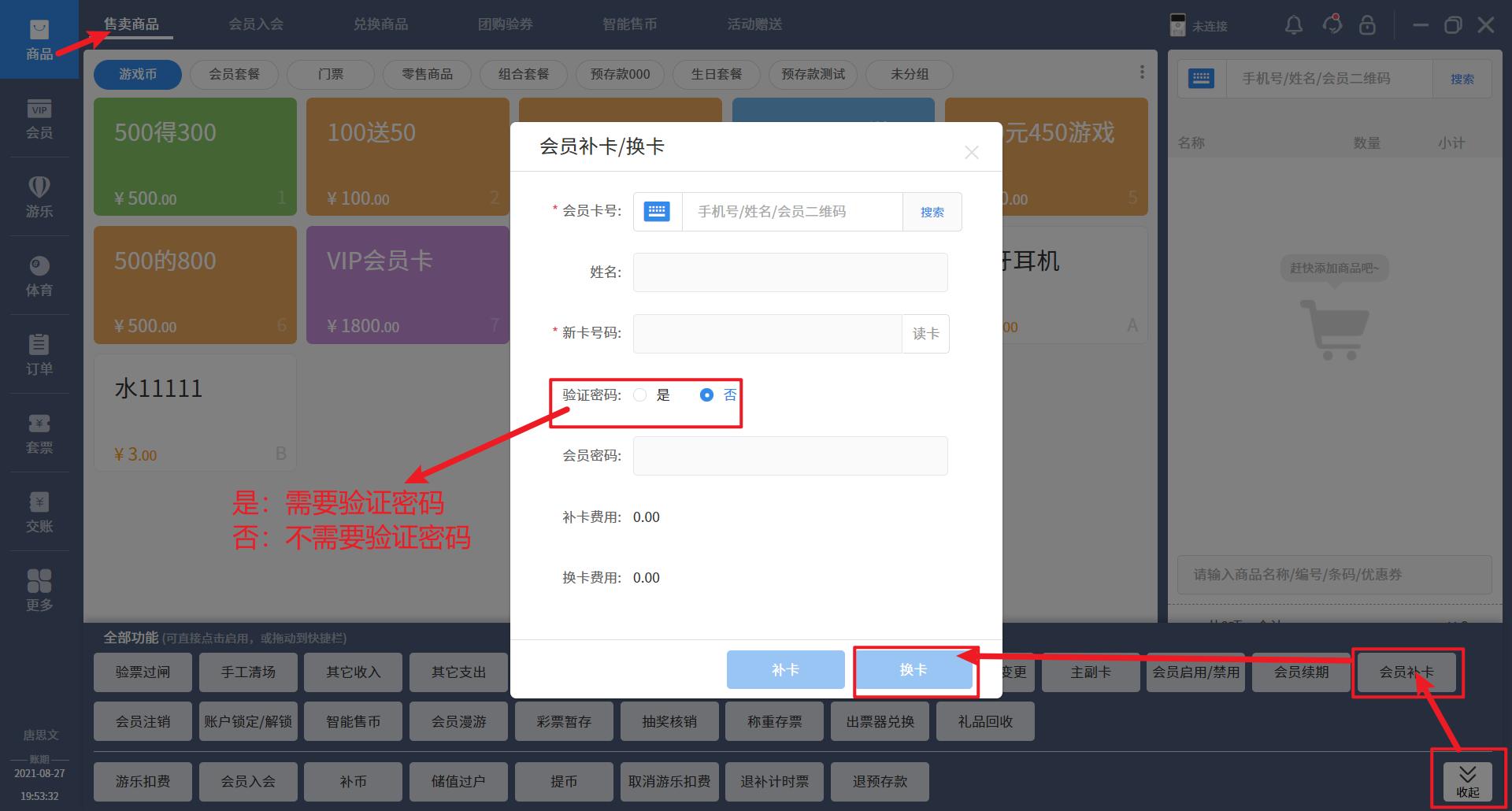This screenshot has width=1512, height=811.
Task: Click the card reader 未连接 status icon
Action: 1177,25
